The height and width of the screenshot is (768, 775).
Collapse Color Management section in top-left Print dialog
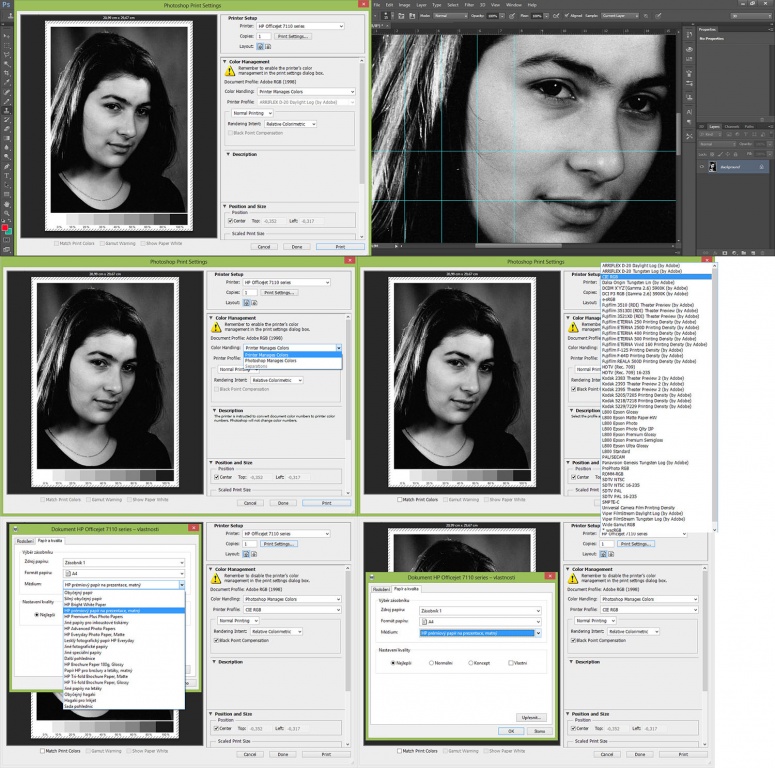[225, 62]
